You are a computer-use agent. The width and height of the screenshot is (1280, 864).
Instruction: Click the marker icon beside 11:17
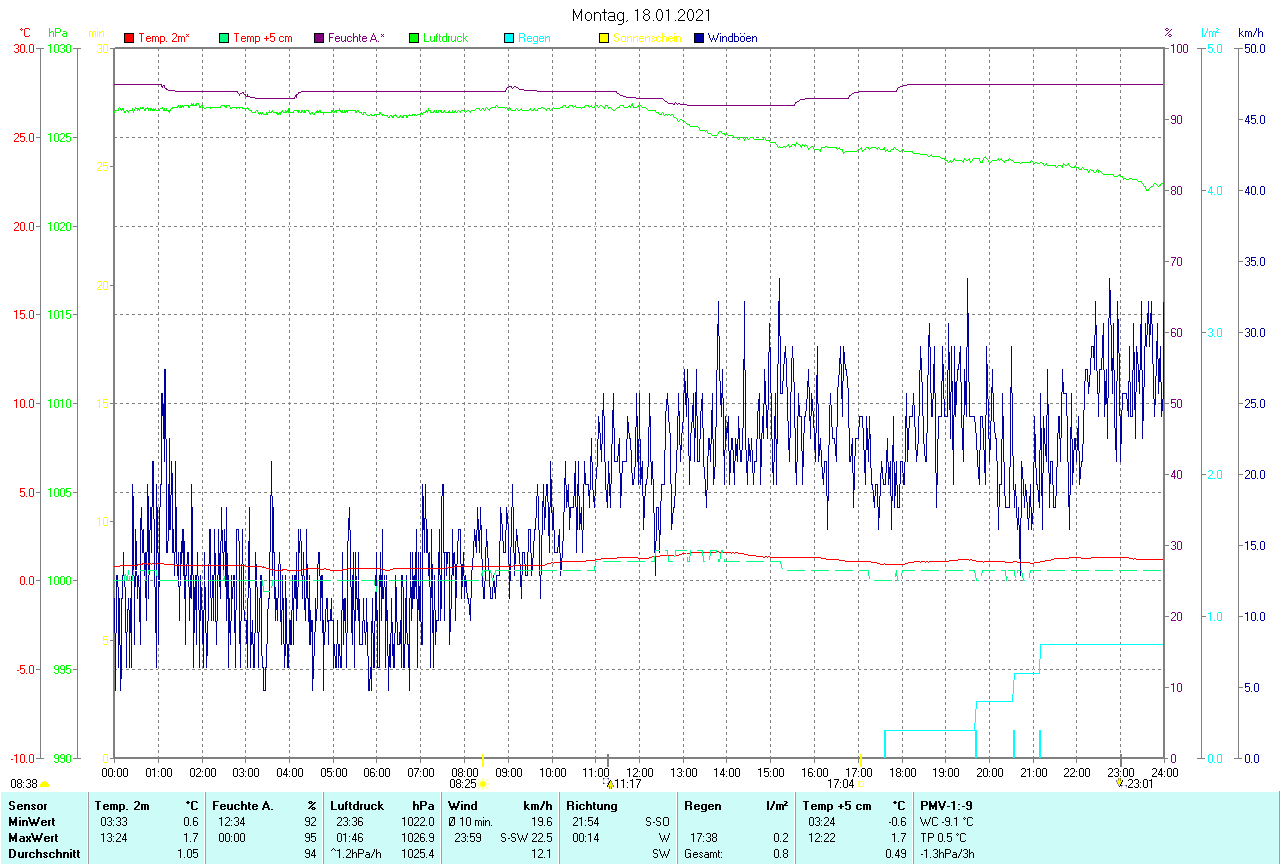(x=608, y=785)
